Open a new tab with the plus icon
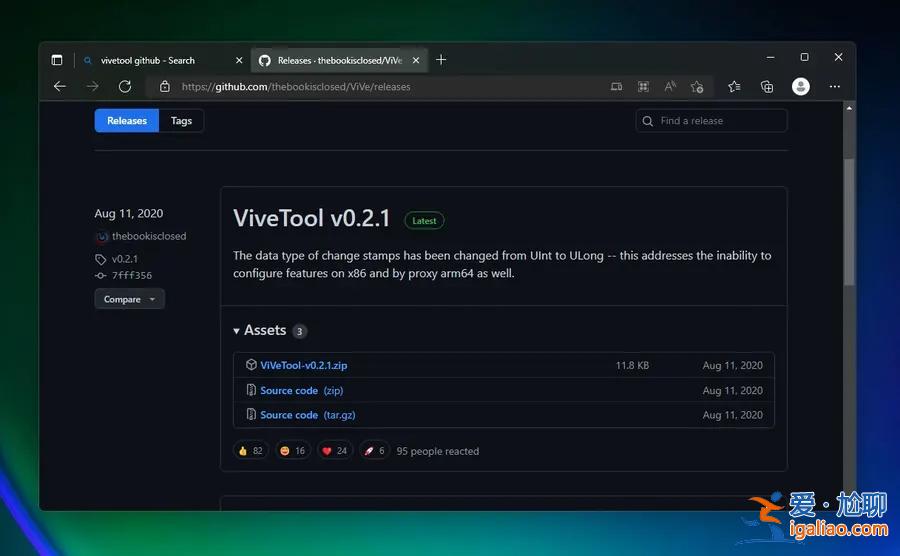The height and width of the screenshot is (556, 900). tap(441, 60)
